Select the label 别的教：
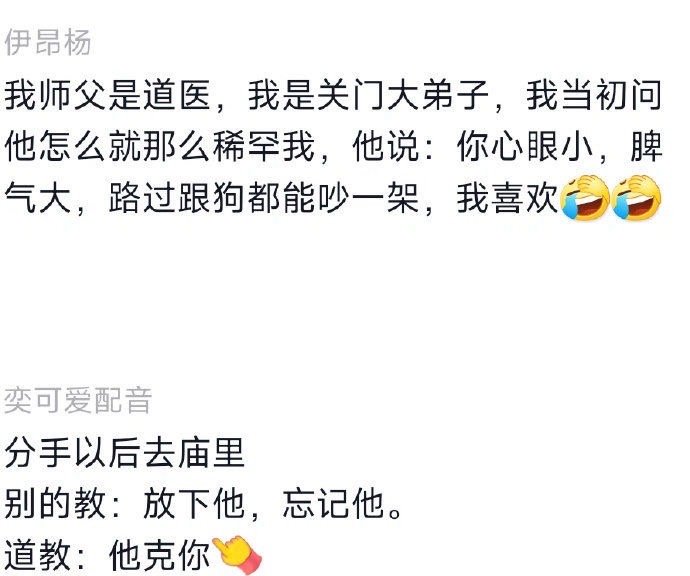The image size is (690, 576). (x=62, y=503)
